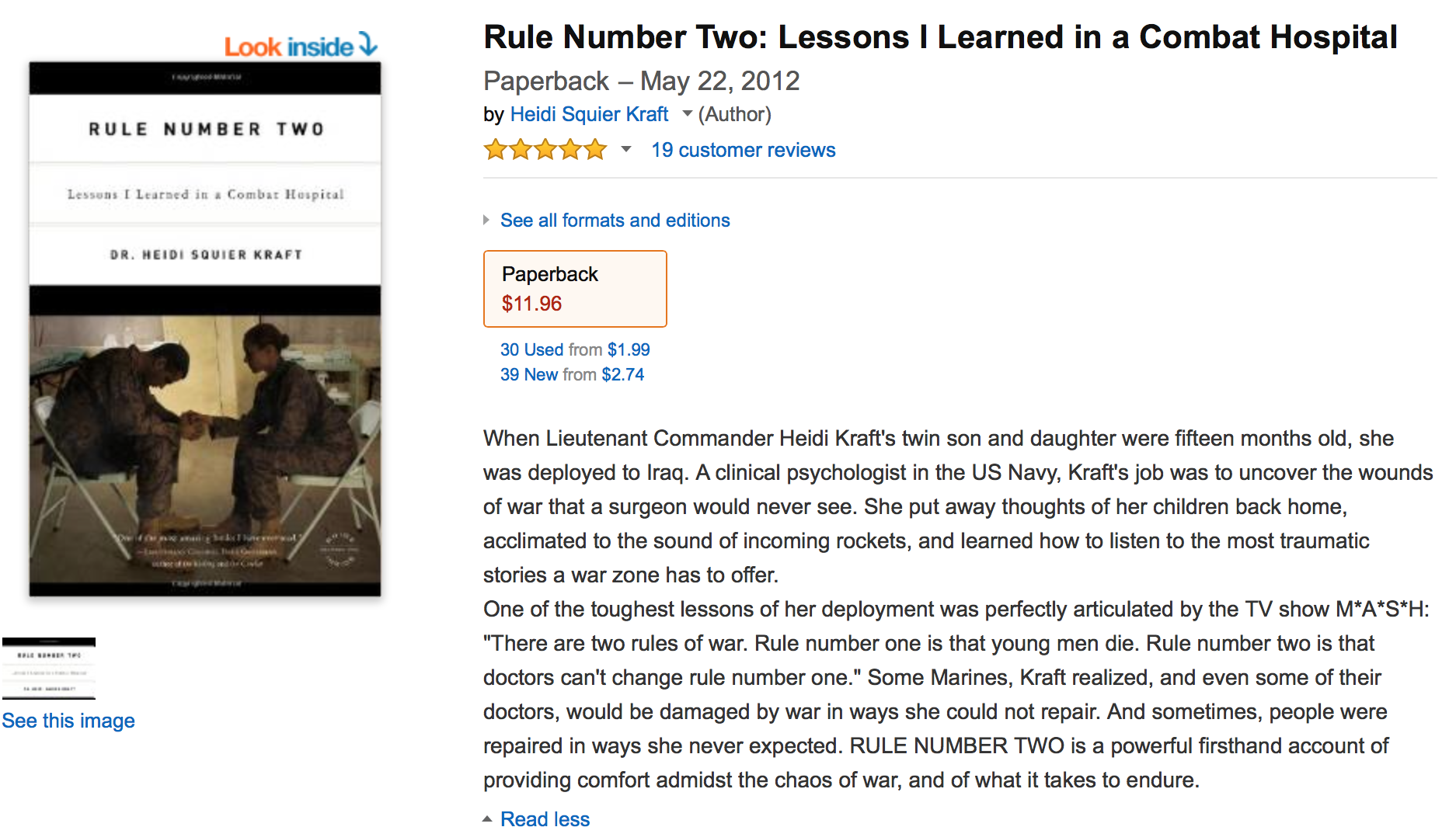Collapse description using the Read less arrow
This screenshot has width=1456, height=834.
(x=487, y=819)
